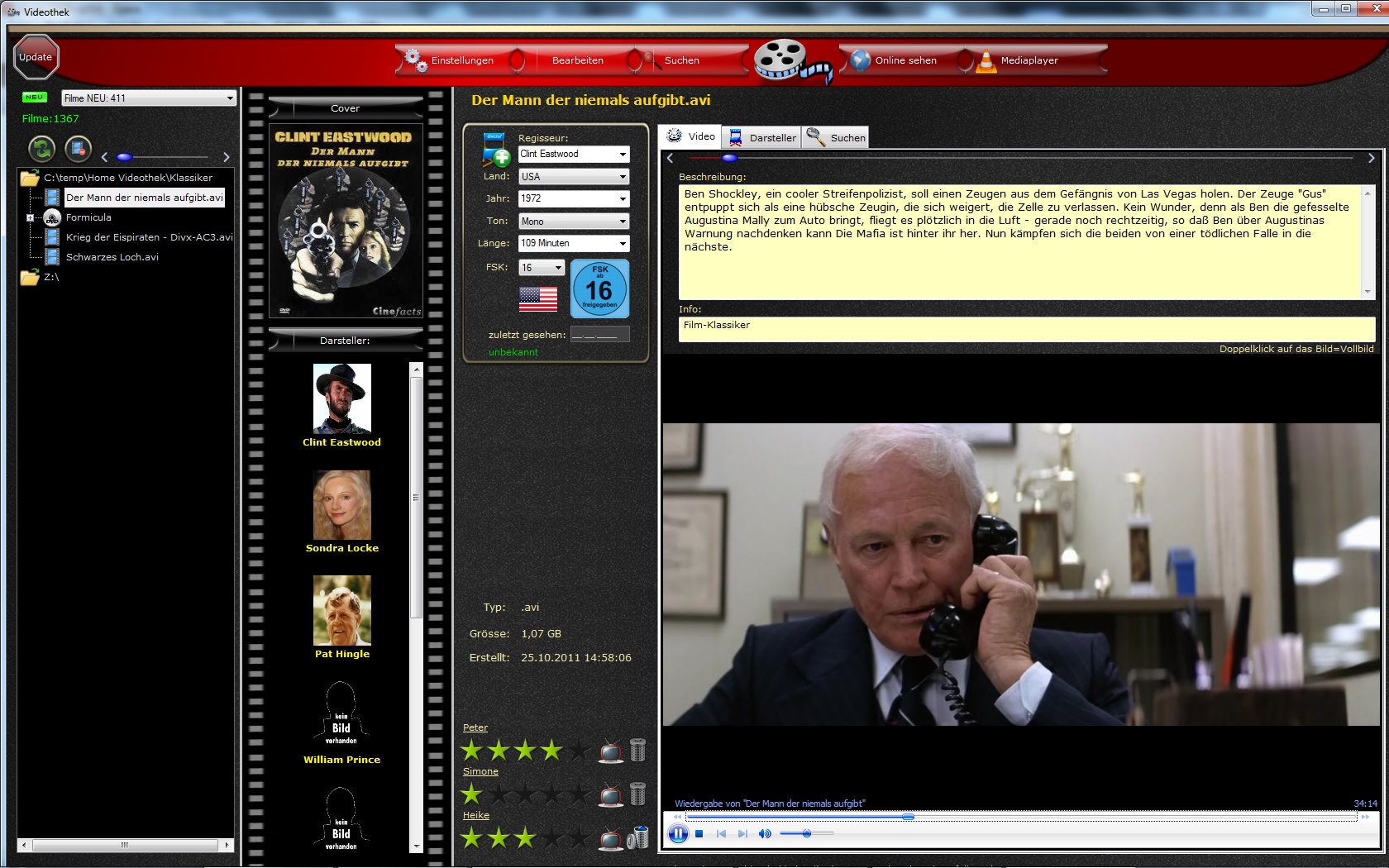Click the film stop icon beside refresh
This screenshot has height=868, width=1389.
point(78,149)
